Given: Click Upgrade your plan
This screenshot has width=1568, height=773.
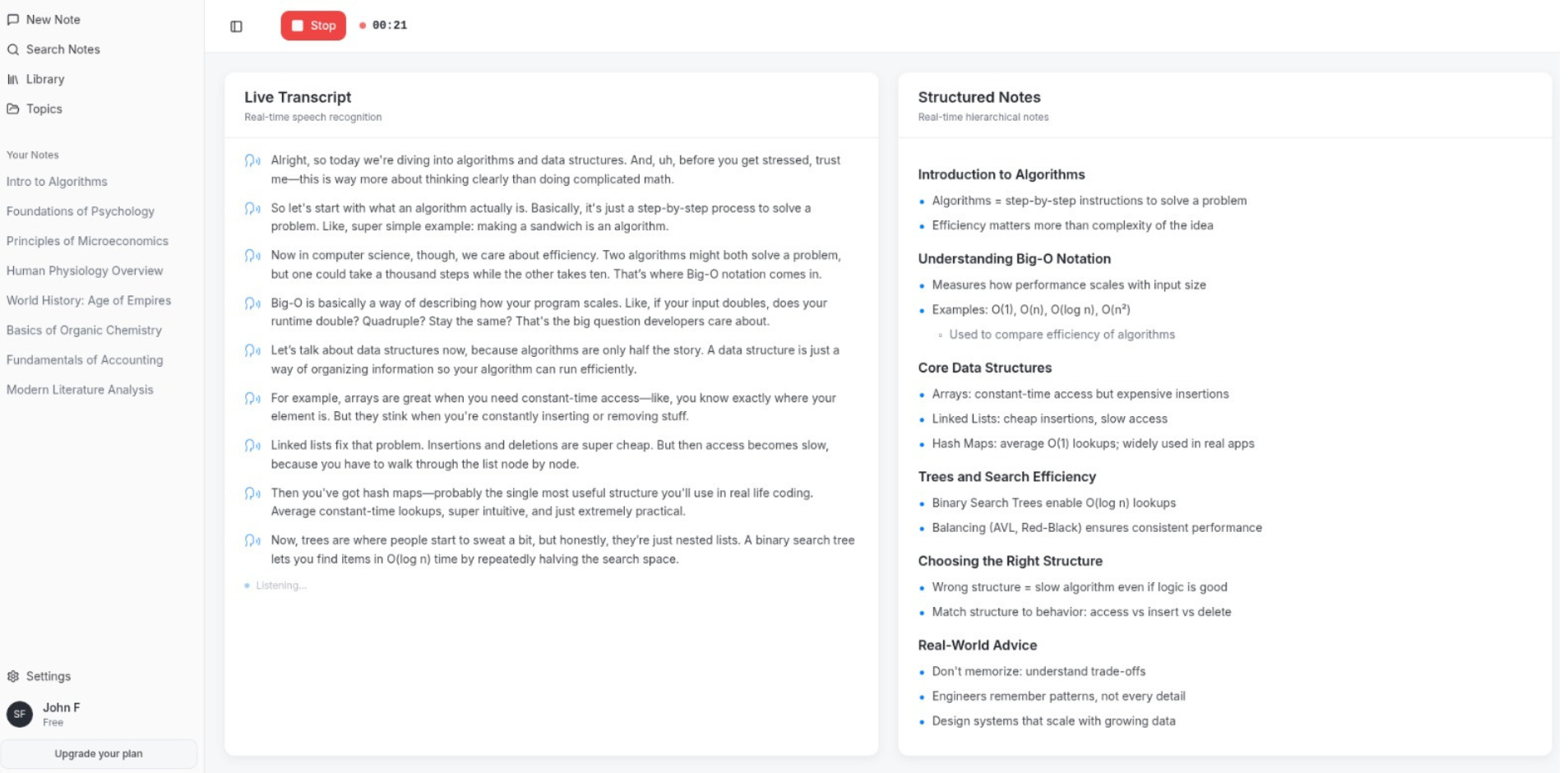Looking at the screenshot, I should click(99, 753).
